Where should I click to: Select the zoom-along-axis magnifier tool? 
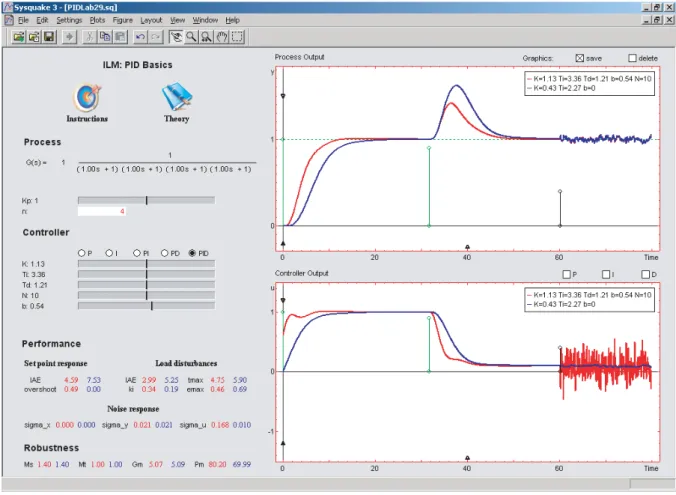click(207, 37)
